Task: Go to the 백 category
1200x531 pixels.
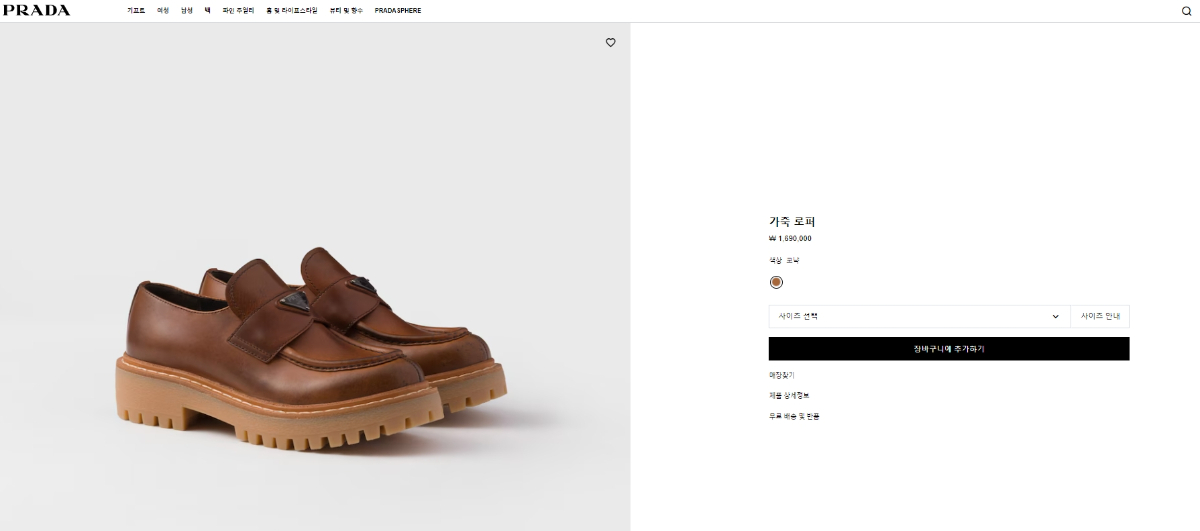Action: (207, 10)
